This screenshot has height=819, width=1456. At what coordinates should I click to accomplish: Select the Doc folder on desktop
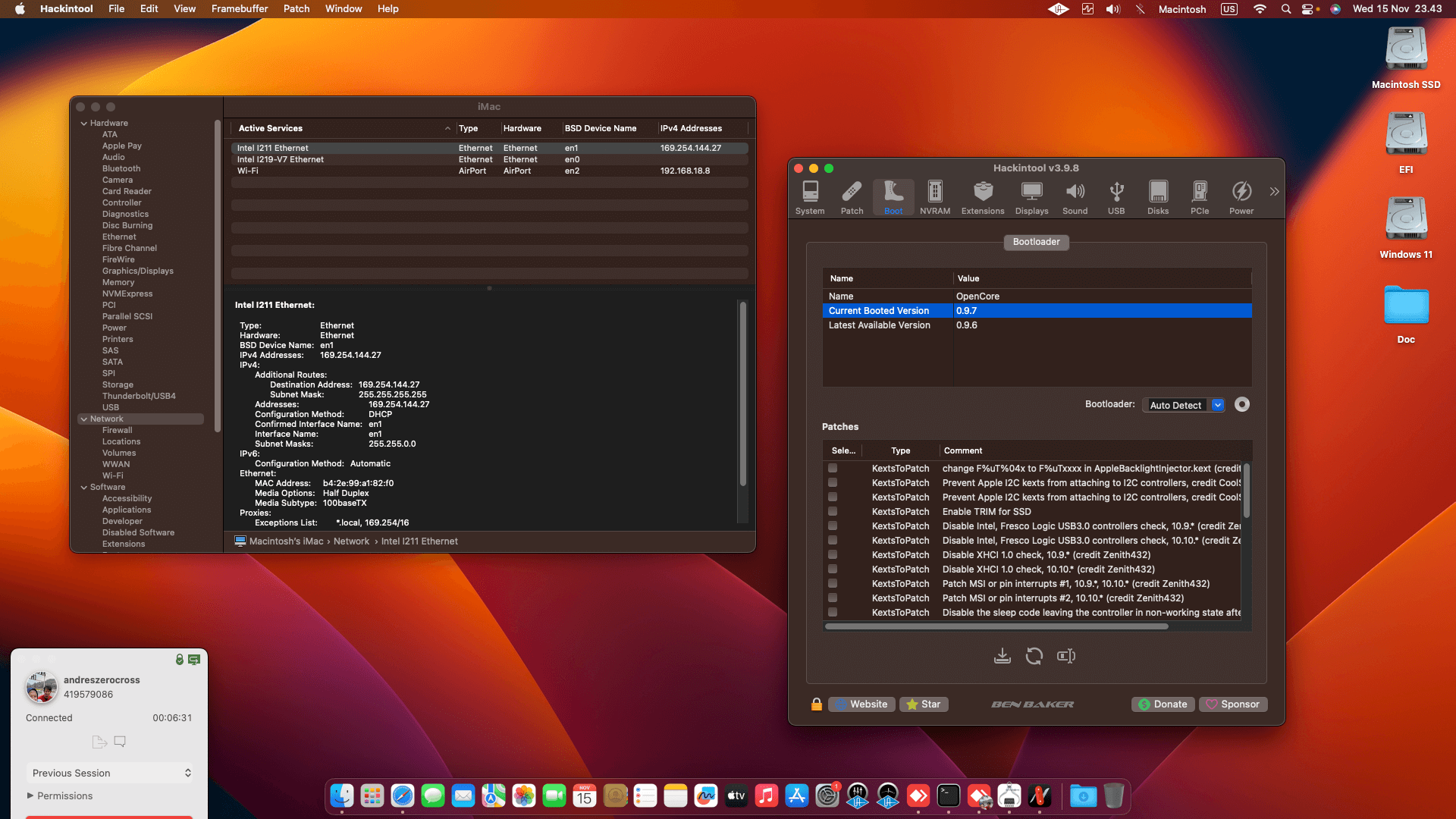(1406, 313)
